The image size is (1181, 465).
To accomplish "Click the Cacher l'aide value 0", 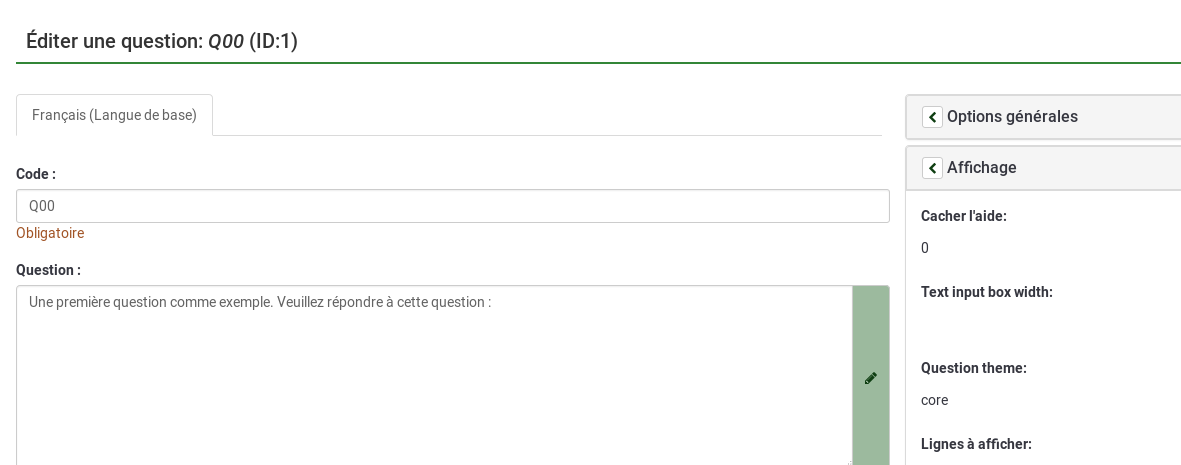I will tap(925, 248).
